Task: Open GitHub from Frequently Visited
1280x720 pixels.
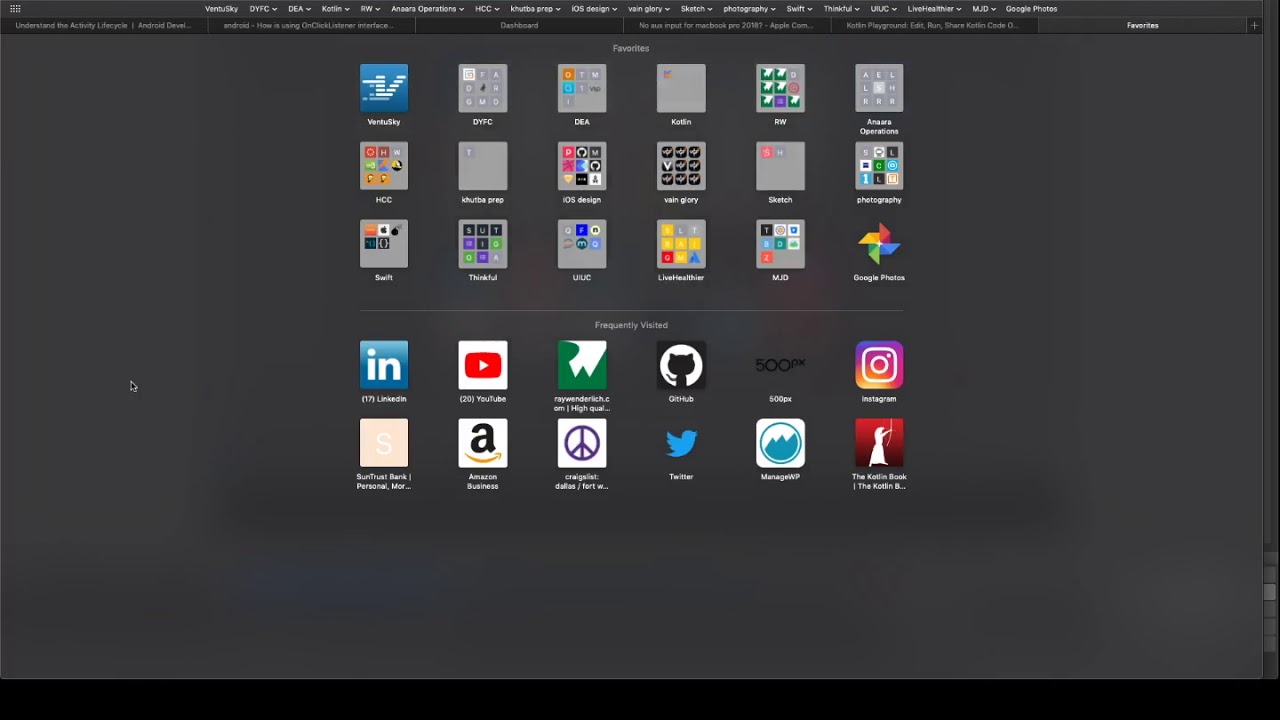Action: pos(681,365)
